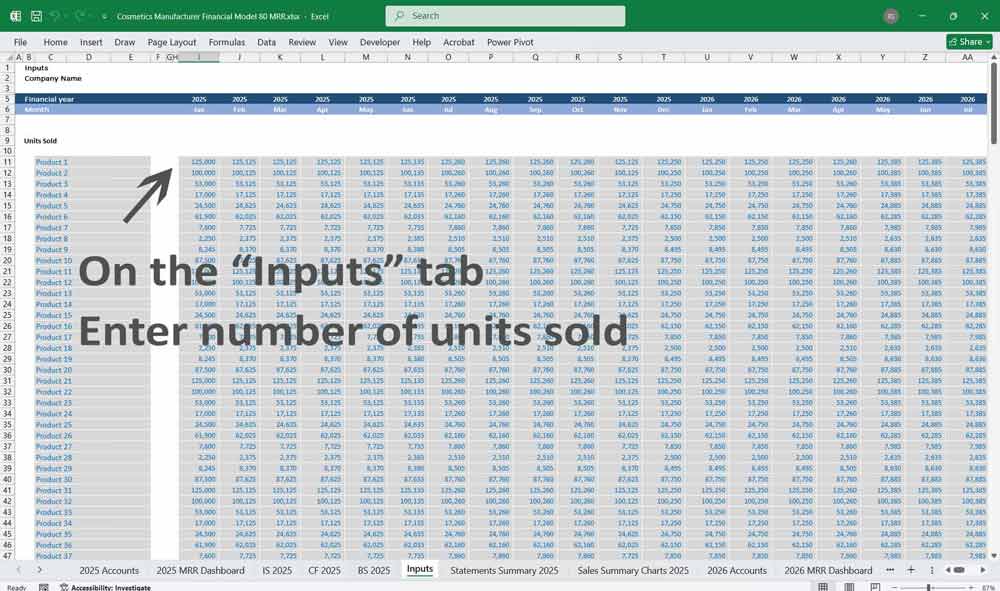Viewport: 1000px width, 591px height.
Task: Select column AA header
Action: [967, 57]
